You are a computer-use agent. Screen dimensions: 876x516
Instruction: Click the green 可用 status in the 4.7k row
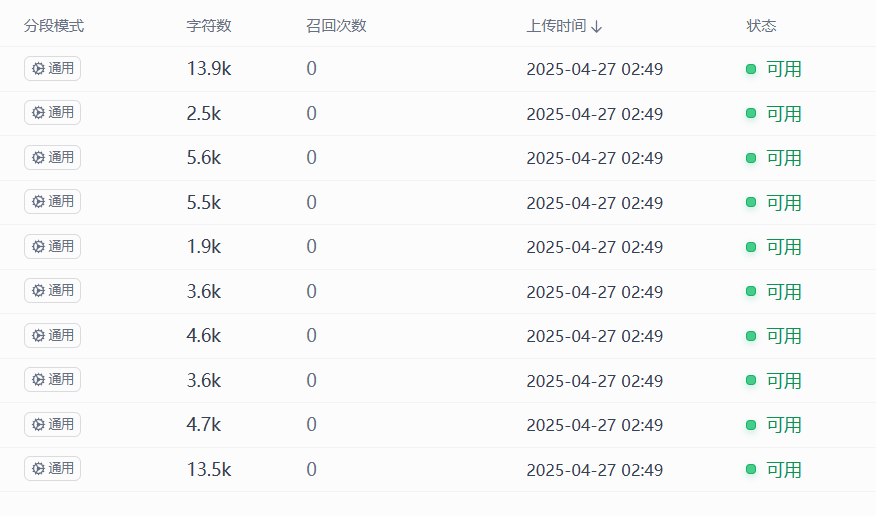tap(774, 425)
